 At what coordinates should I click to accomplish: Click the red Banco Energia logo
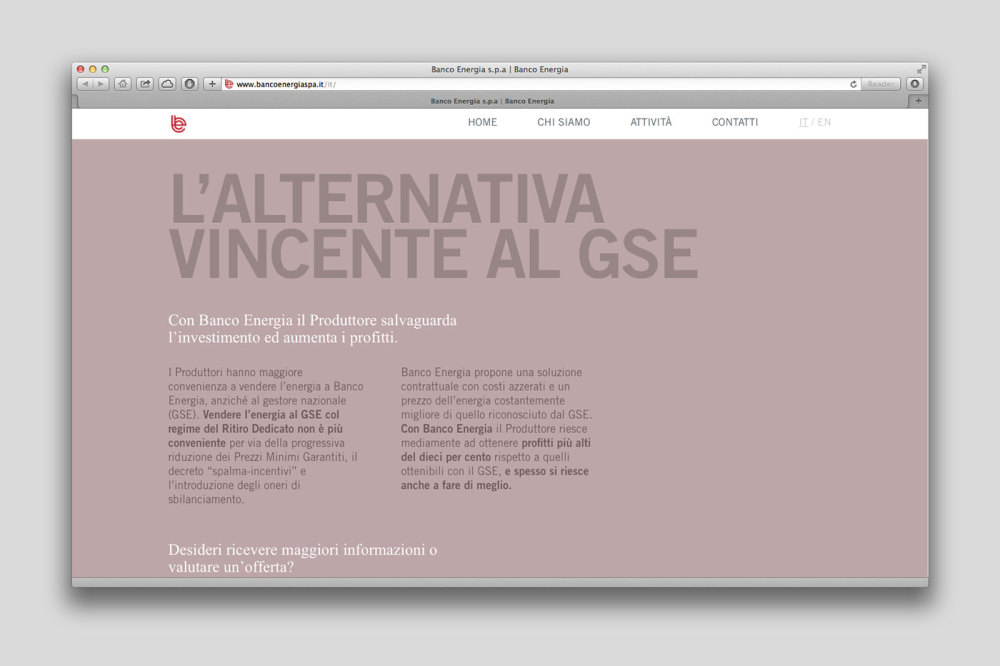(x=179, y=124)
